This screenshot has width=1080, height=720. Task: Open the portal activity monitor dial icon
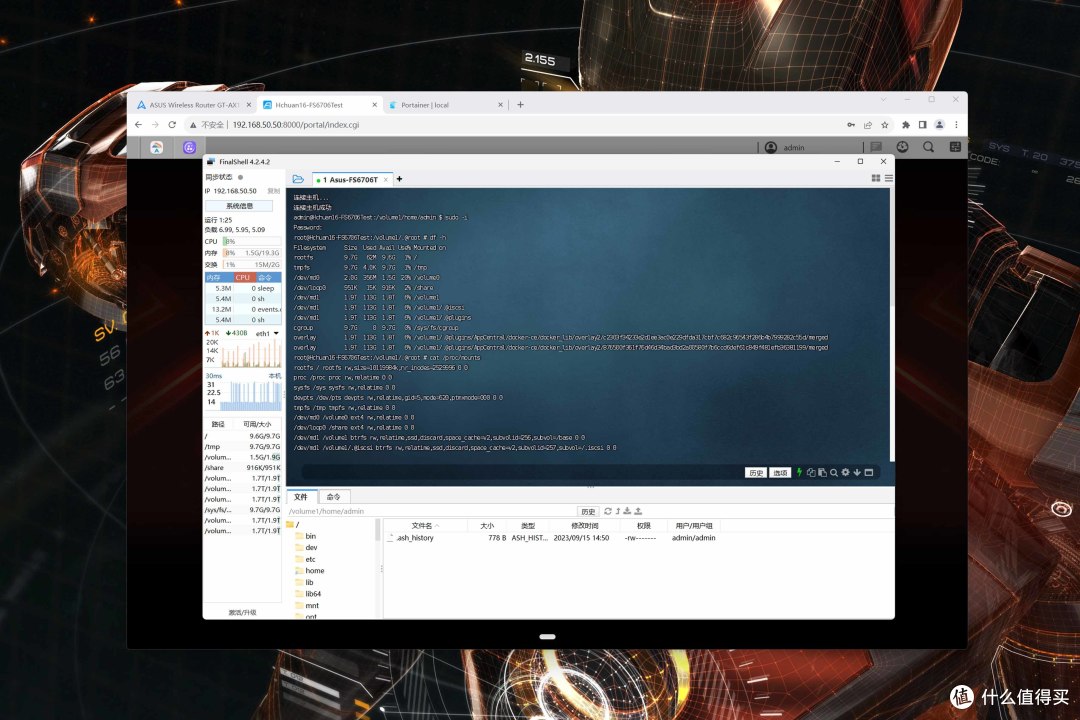pyautogui.click(x=902, y=147)
